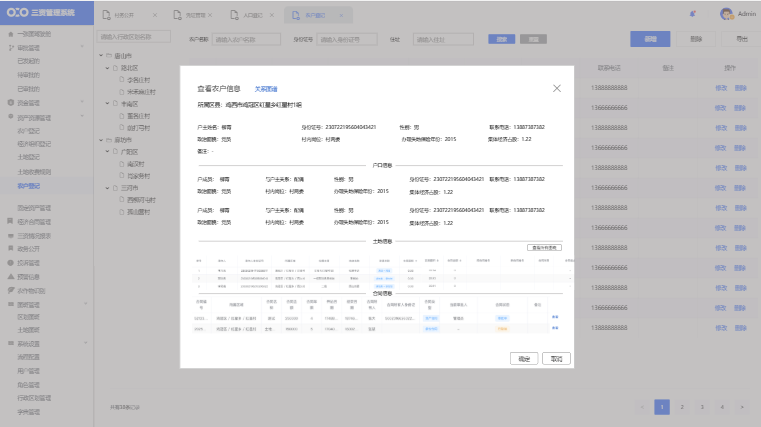Open the 关系图谱 link in dialog header
This screenshot has height=427, width=761.
266,89
